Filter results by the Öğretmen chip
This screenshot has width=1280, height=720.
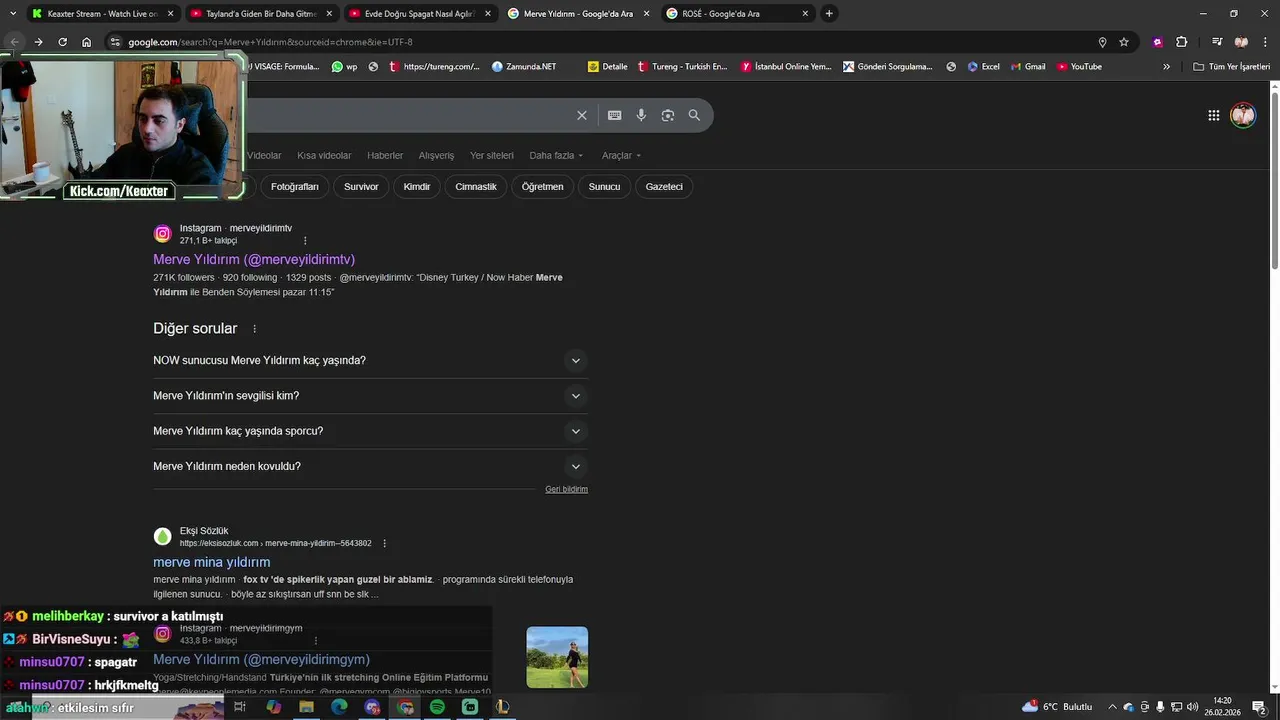(x=542, y=187)
